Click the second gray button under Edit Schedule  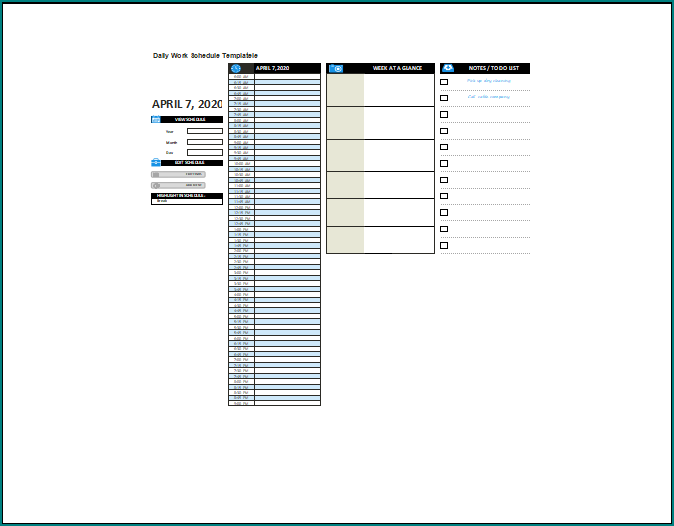point(178,185)
